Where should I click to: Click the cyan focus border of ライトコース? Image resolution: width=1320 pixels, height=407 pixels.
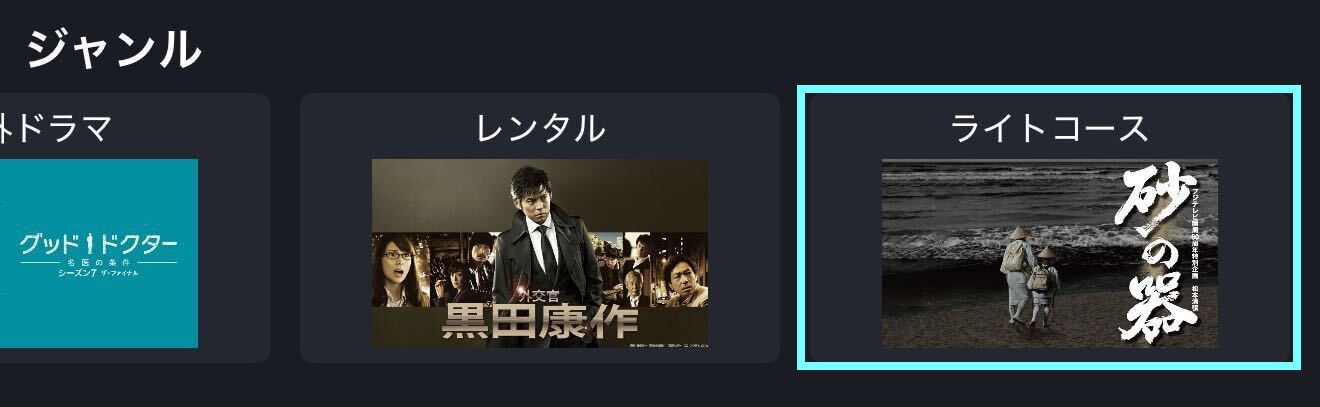tap(1049, 89)
